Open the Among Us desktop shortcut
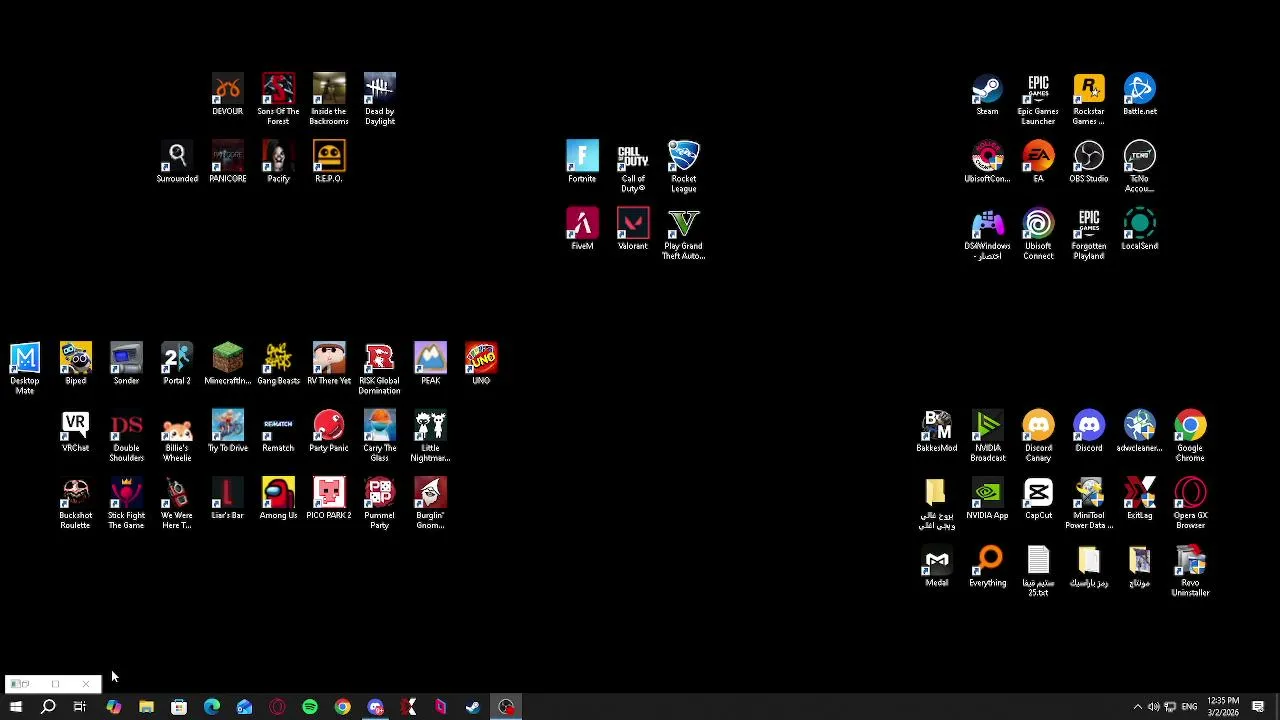This screenshot has width=1280, height=720. (278, 498)
